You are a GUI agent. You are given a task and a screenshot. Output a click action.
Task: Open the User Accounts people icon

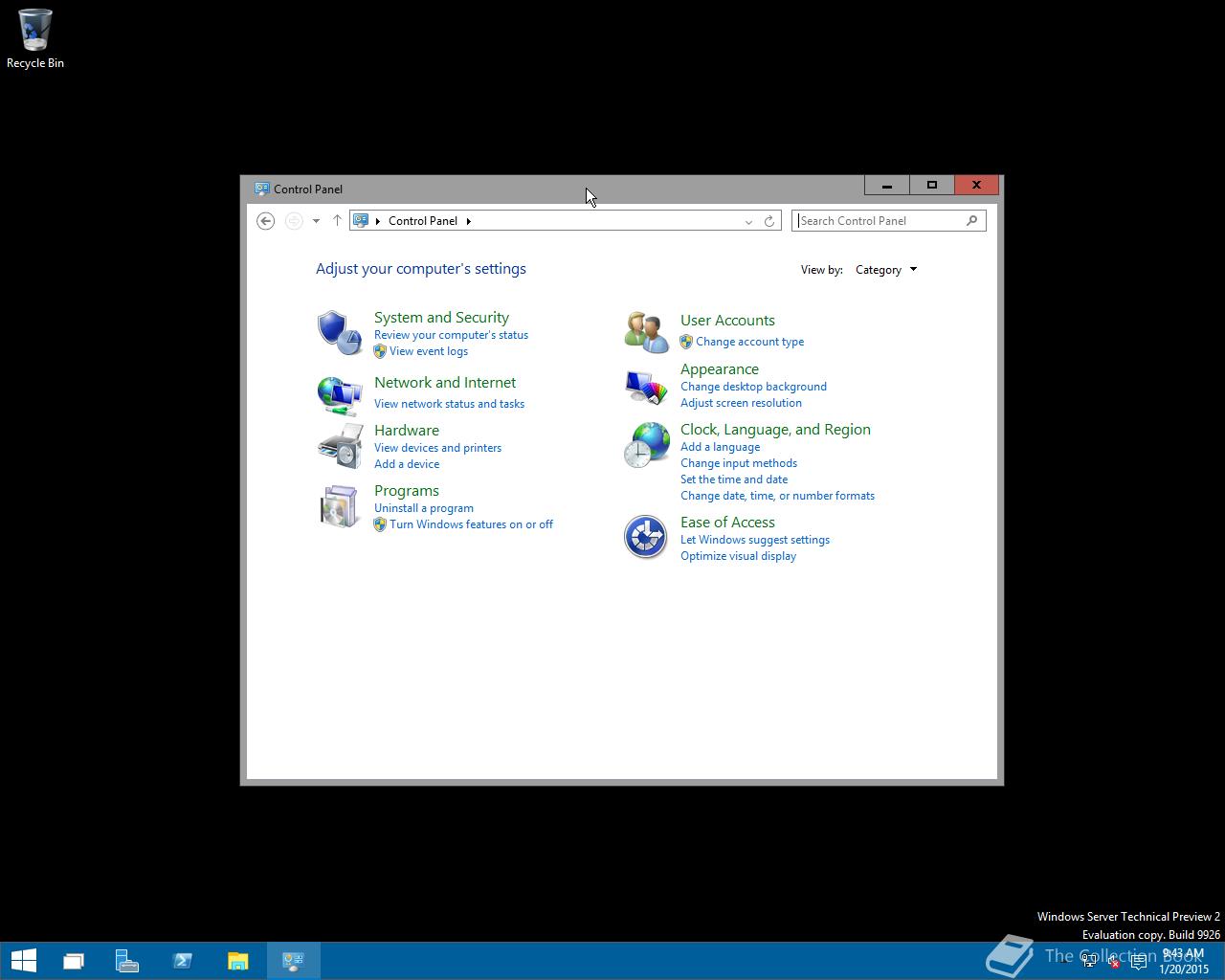tap(646, 332)
